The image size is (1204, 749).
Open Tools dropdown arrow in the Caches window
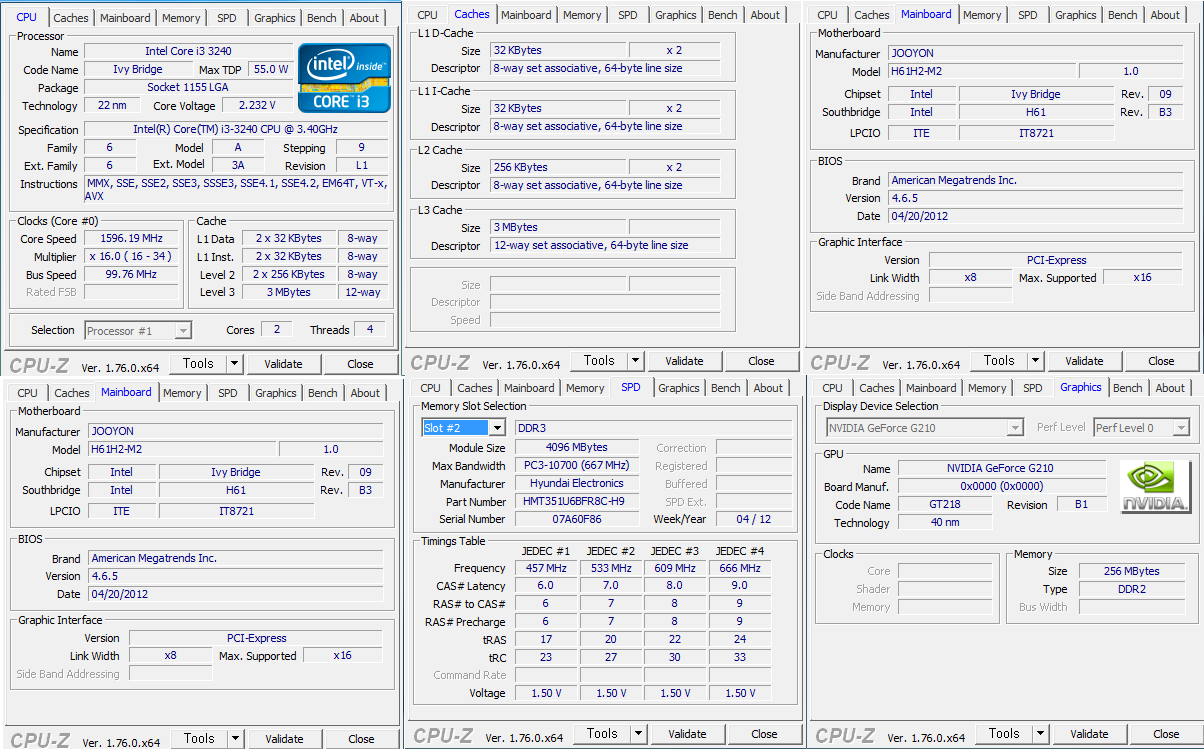coord(635,361)
